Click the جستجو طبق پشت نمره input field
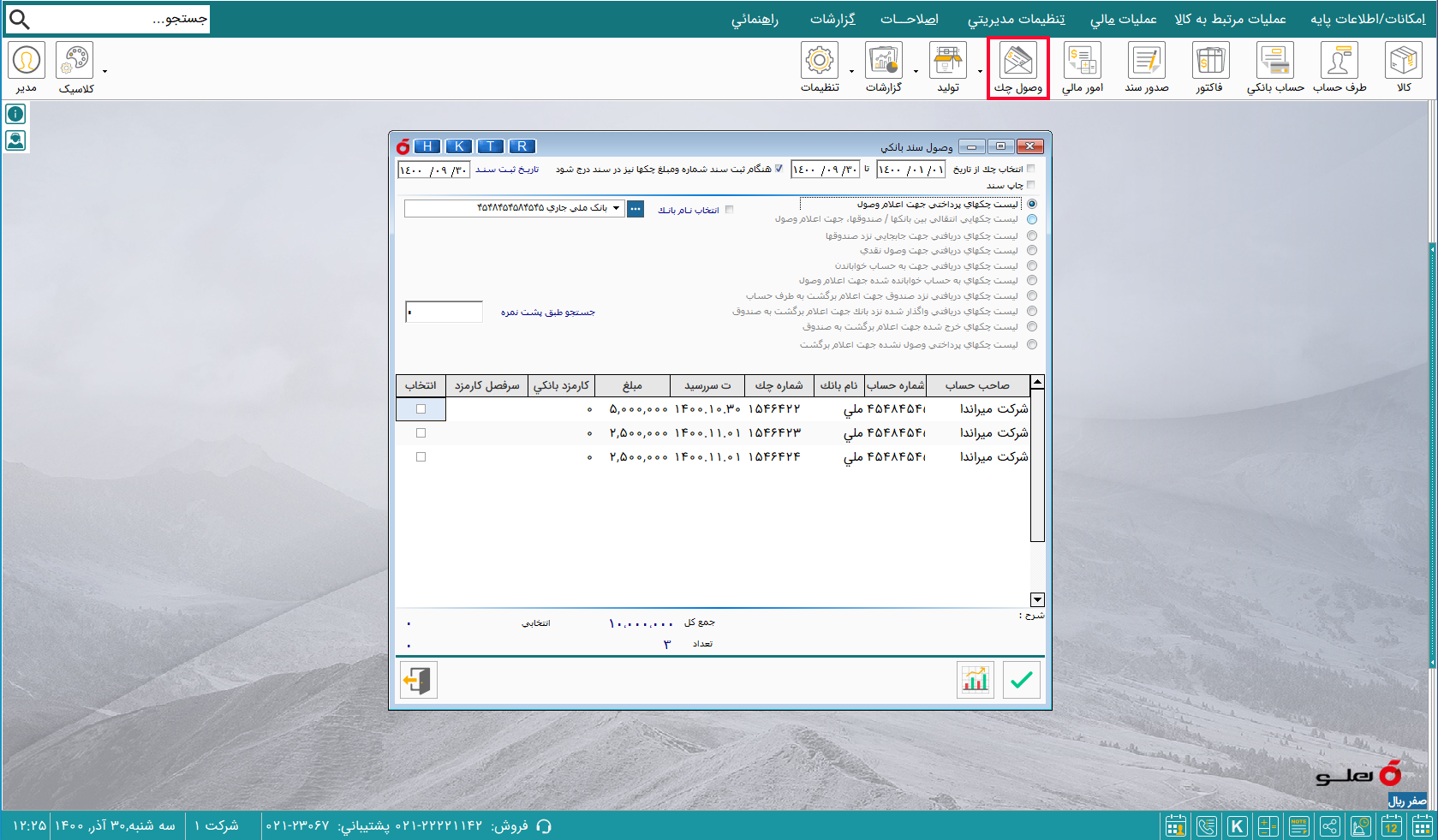The image size is (1438, 840). coord(444,311)
